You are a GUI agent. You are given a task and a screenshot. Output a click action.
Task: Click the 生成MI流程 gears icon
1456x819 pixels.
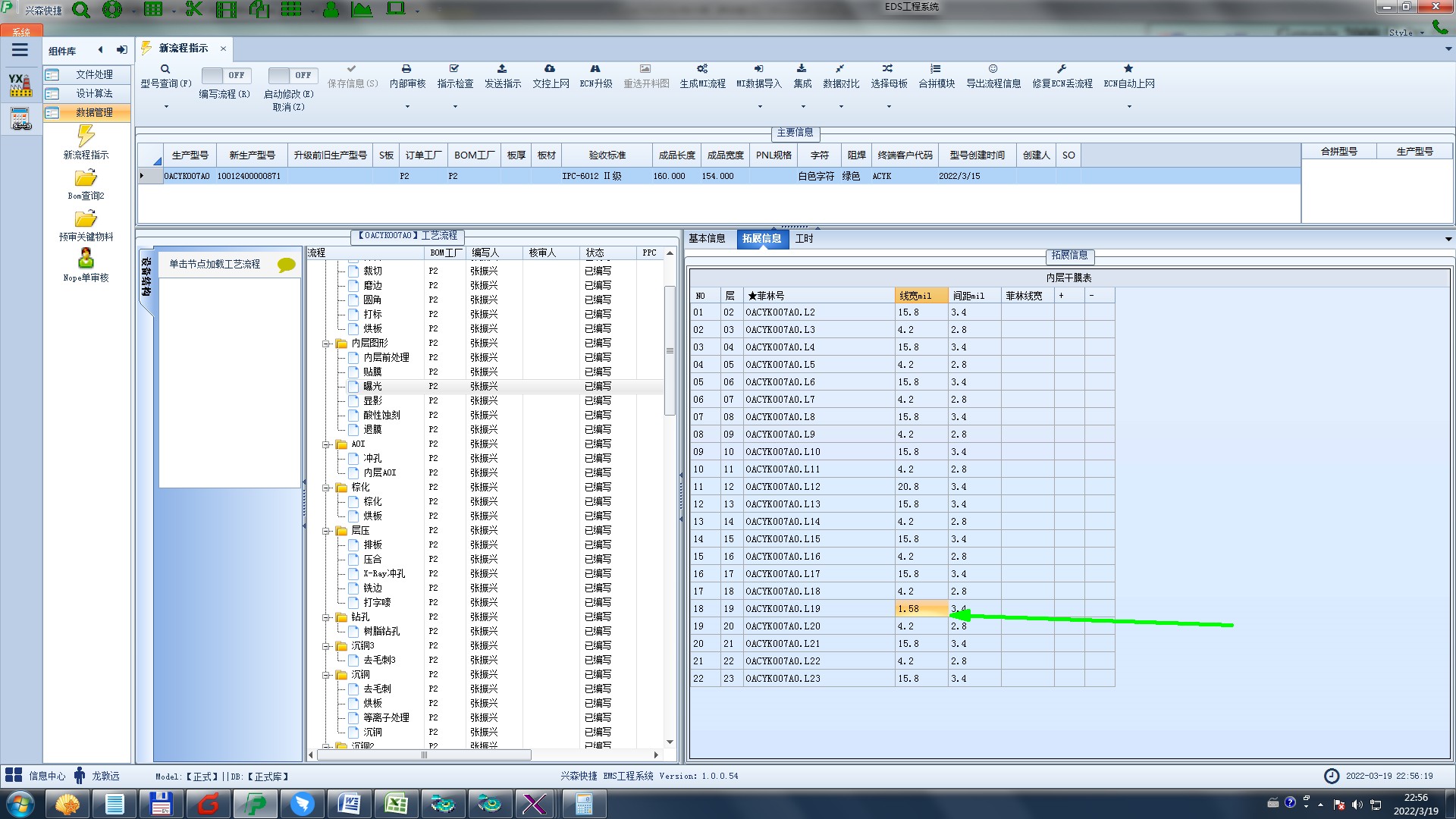[x=702, y=69]
